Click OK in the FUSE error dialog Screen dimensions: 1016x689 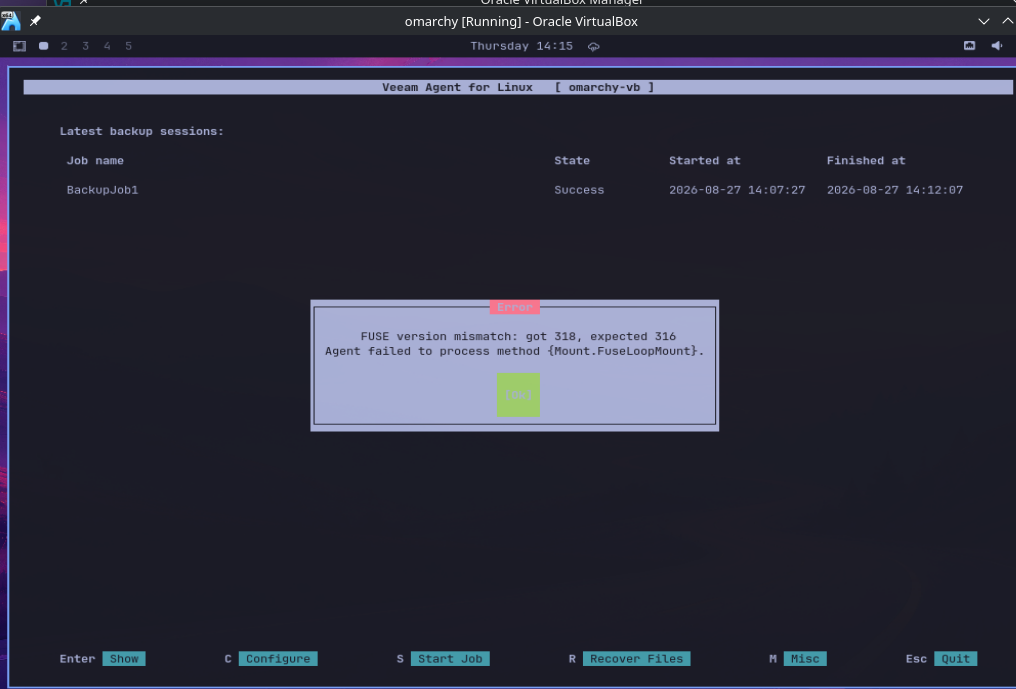518,395
